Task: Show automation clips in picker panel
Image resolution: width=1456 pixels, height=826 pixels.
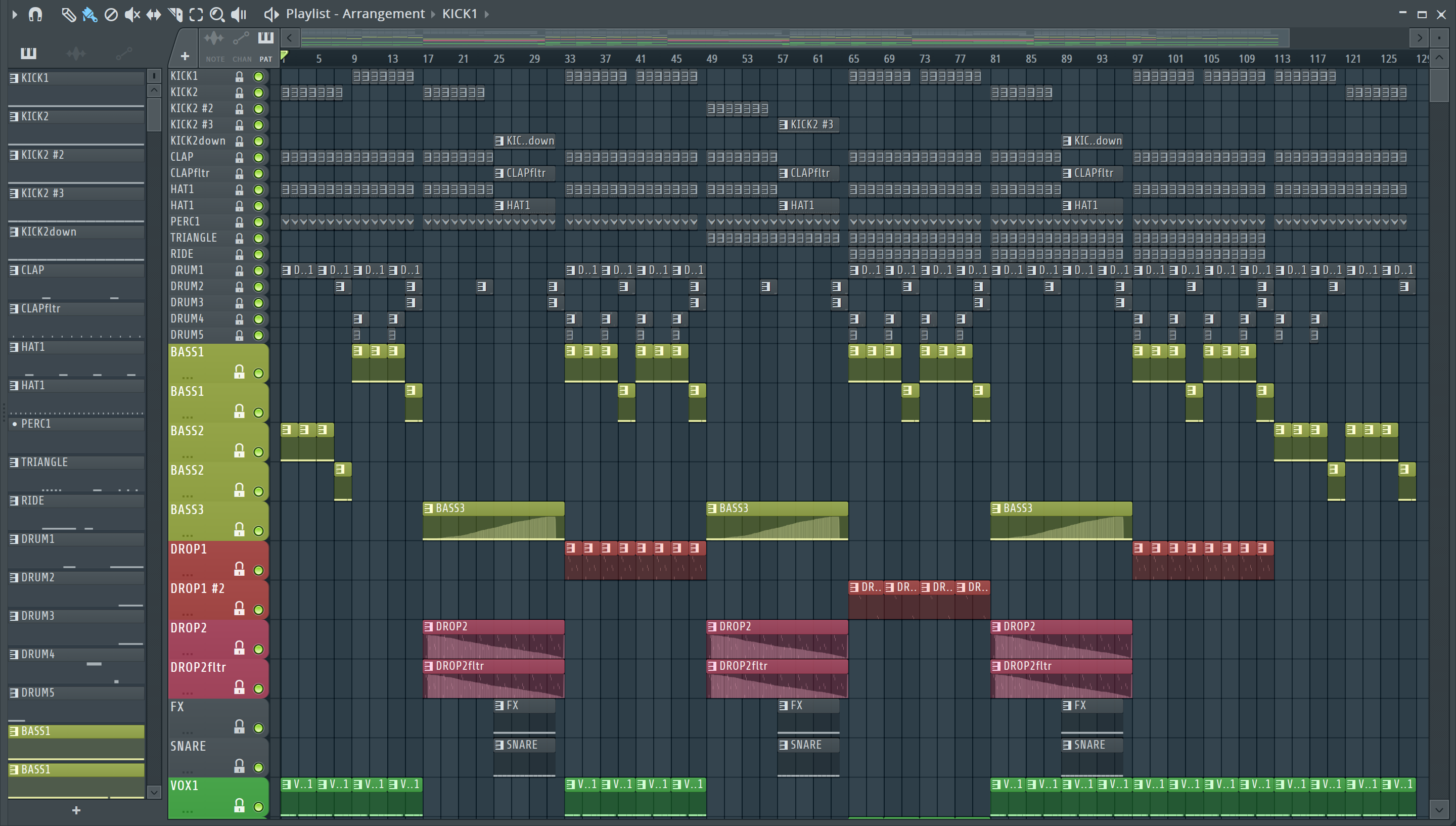Action: [124, 53]
